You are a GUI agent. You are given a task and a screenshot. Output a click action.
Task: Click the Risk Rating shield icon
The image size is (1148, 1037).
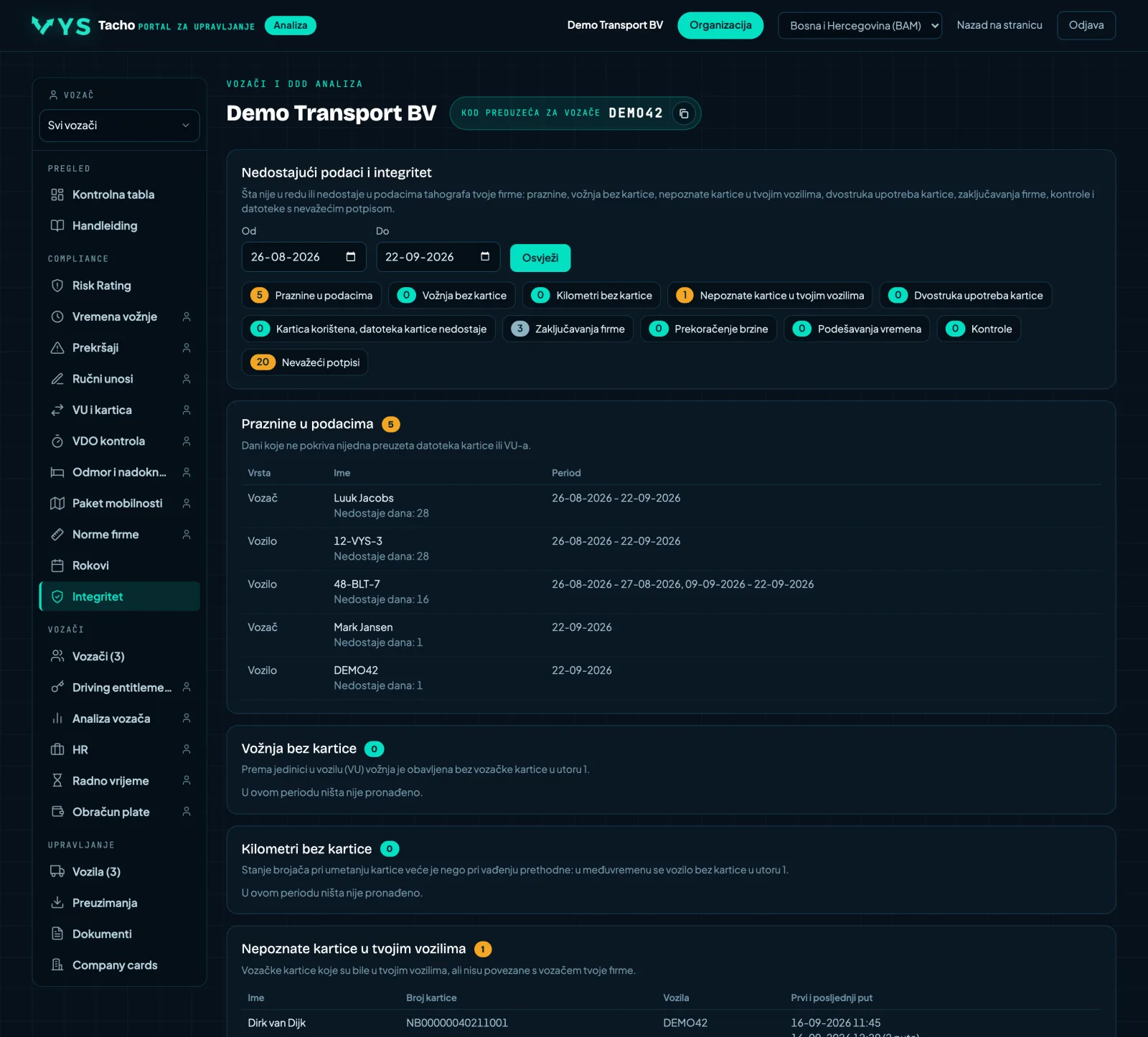57,286
